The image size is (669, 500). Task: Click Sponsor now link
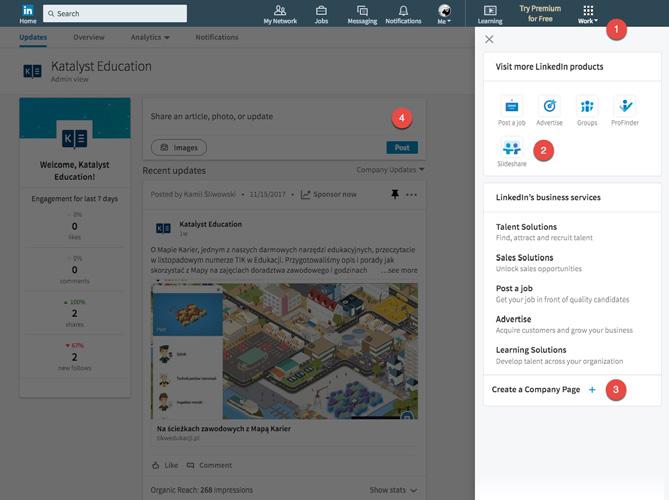coord(329,195)
